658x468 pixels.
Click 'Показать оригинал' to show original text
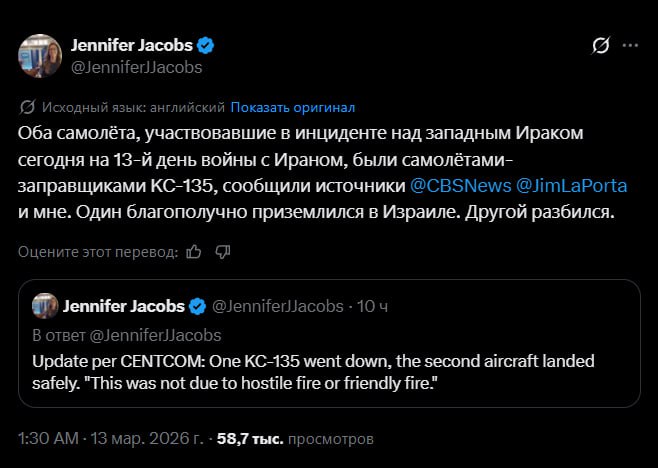293,107
